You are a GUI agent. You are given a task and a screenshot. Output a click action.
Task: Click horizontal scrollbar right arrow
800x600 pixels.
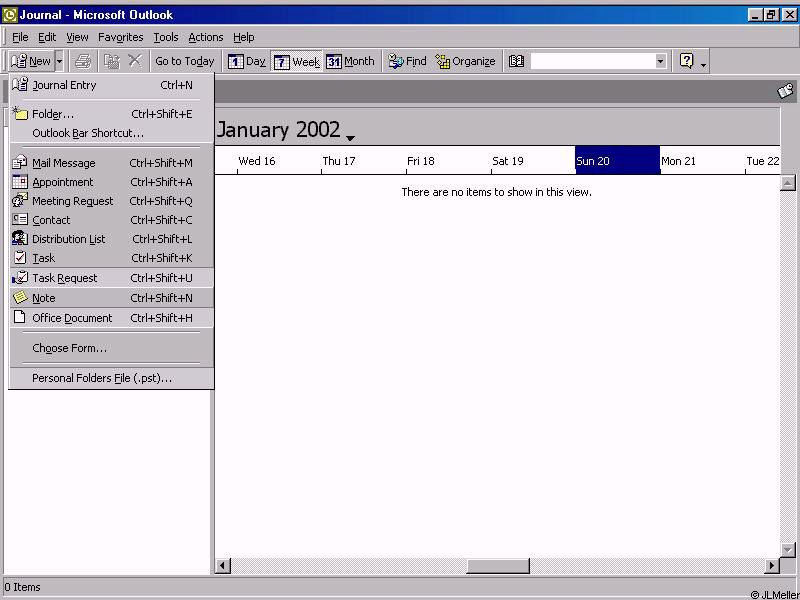point(772,565)
